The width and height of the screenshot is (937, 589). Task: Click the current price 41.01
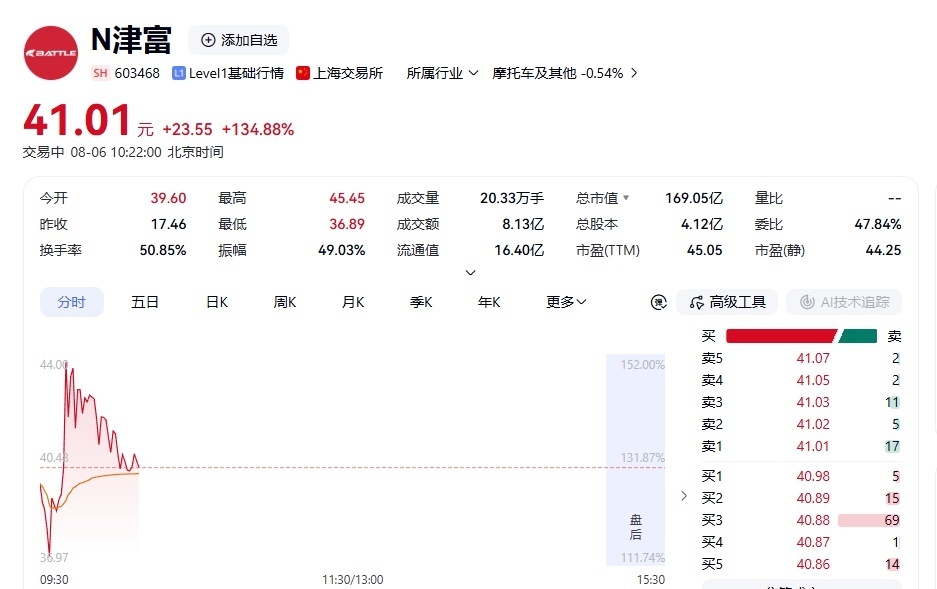(x=77, y=121)
